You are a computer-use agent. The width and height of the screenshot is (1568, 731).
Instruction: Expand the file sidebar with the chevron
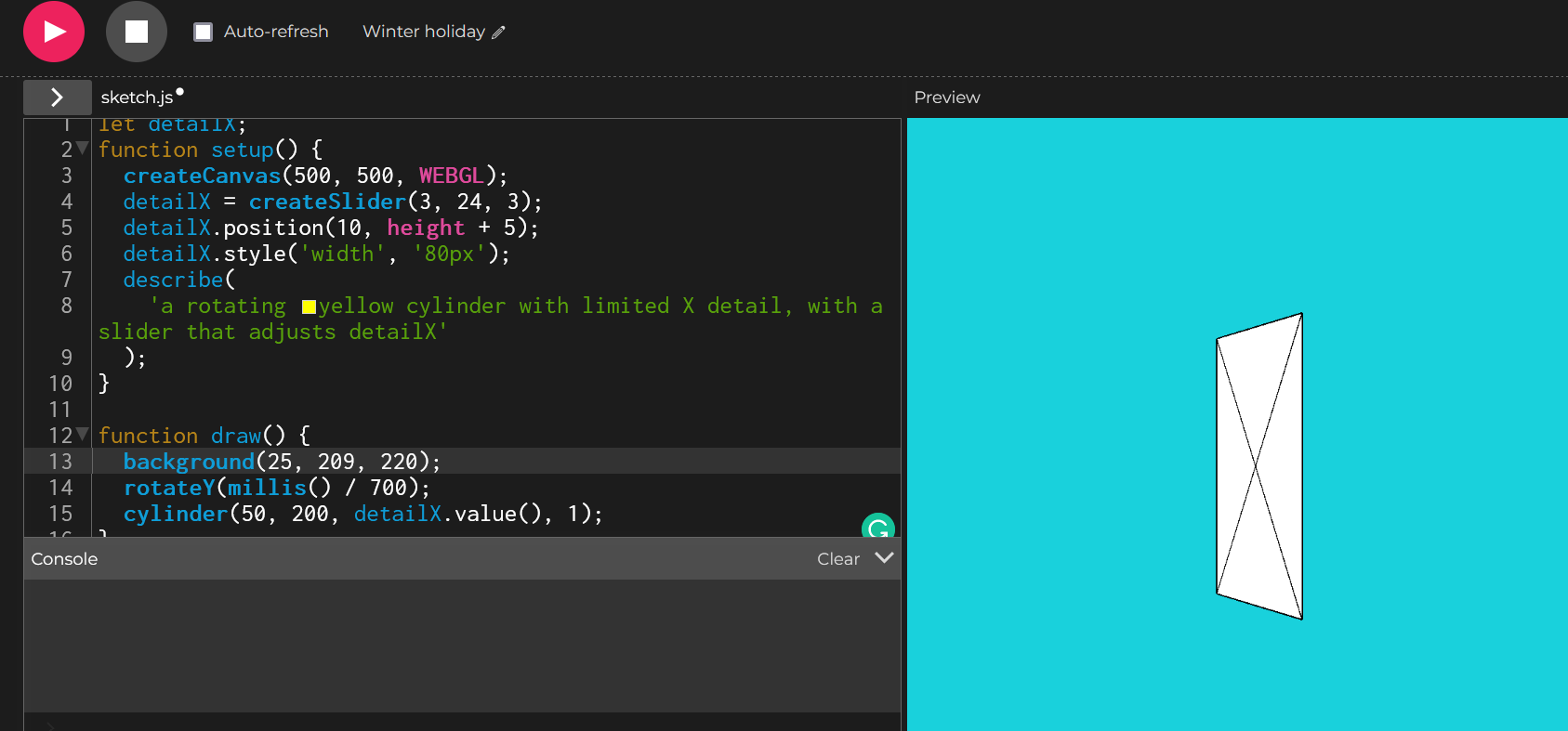(x=57, y=98)
